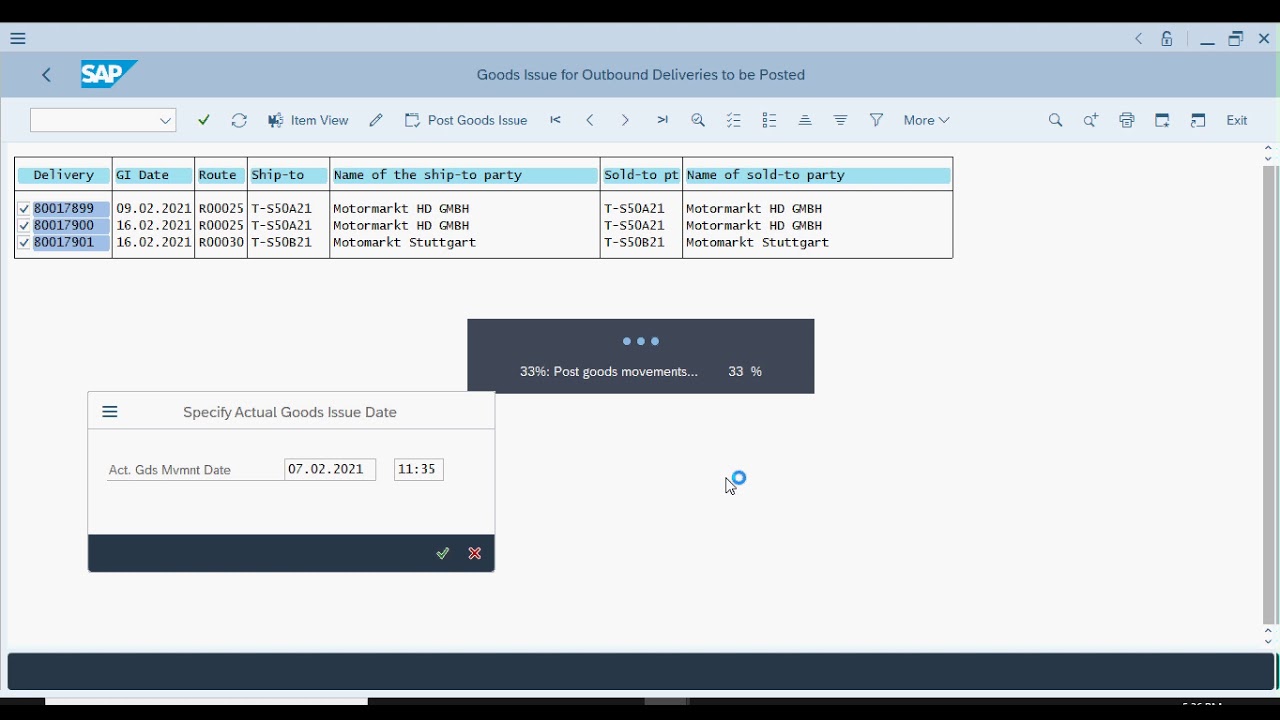Open the SAP hamburger menu
Viewport: 1280px width, 720px height.
point(18,39)
